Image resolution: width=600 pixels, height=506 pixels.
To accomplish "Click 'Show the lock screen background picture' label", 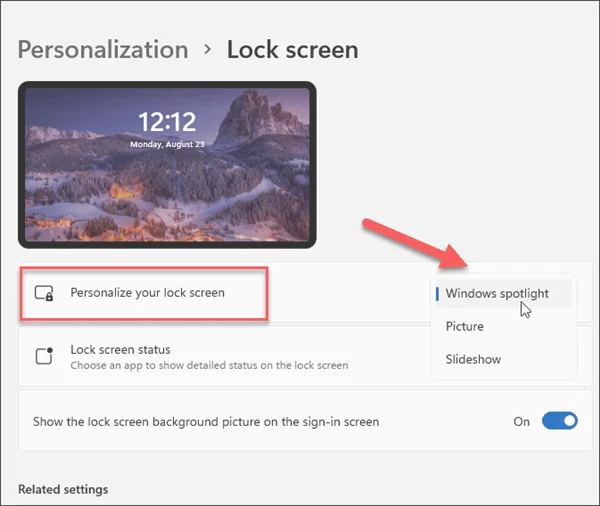I will (x=206, y=422).
